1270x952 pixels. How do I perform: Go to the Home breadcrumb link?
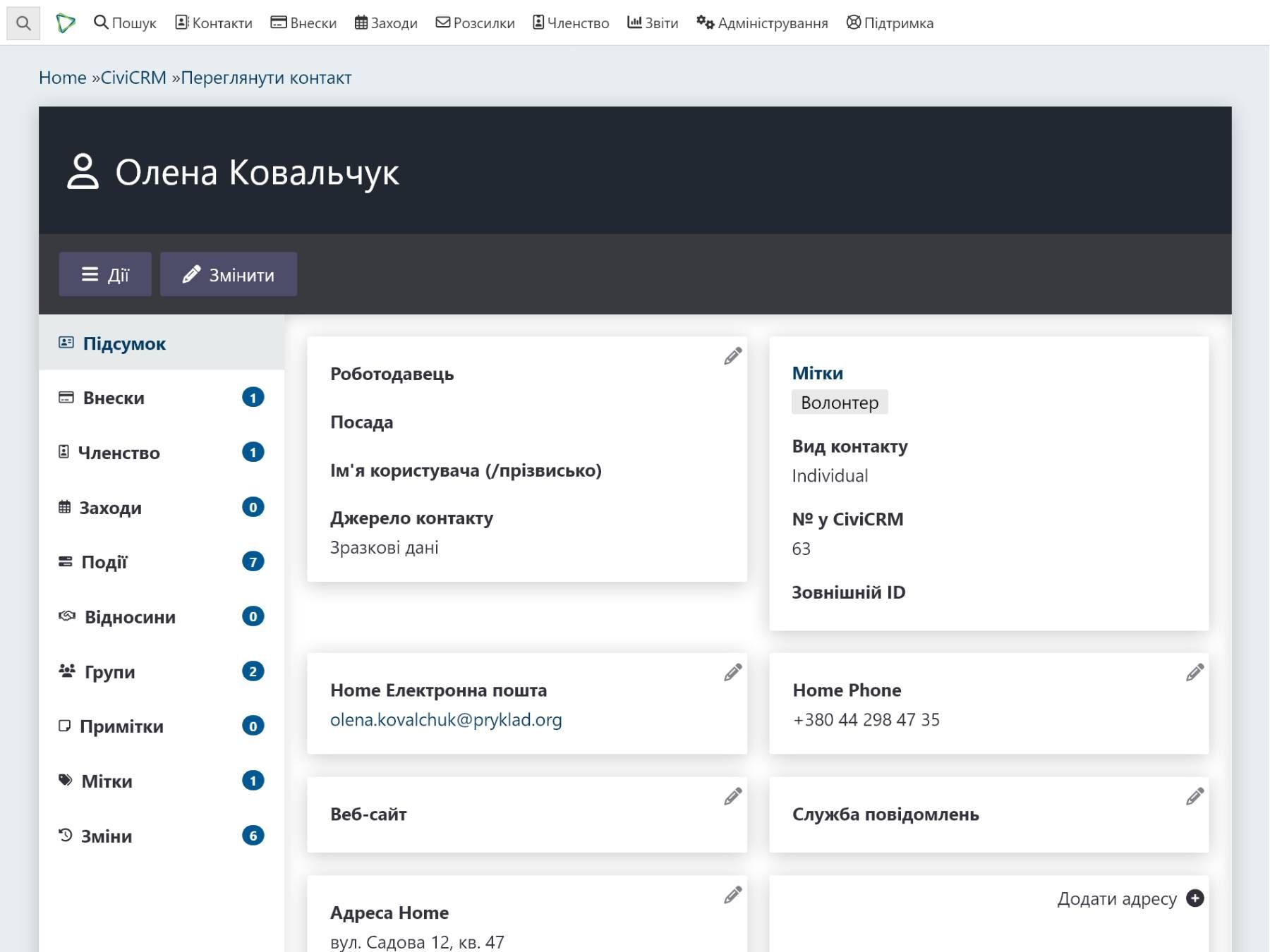click(63, 78)
